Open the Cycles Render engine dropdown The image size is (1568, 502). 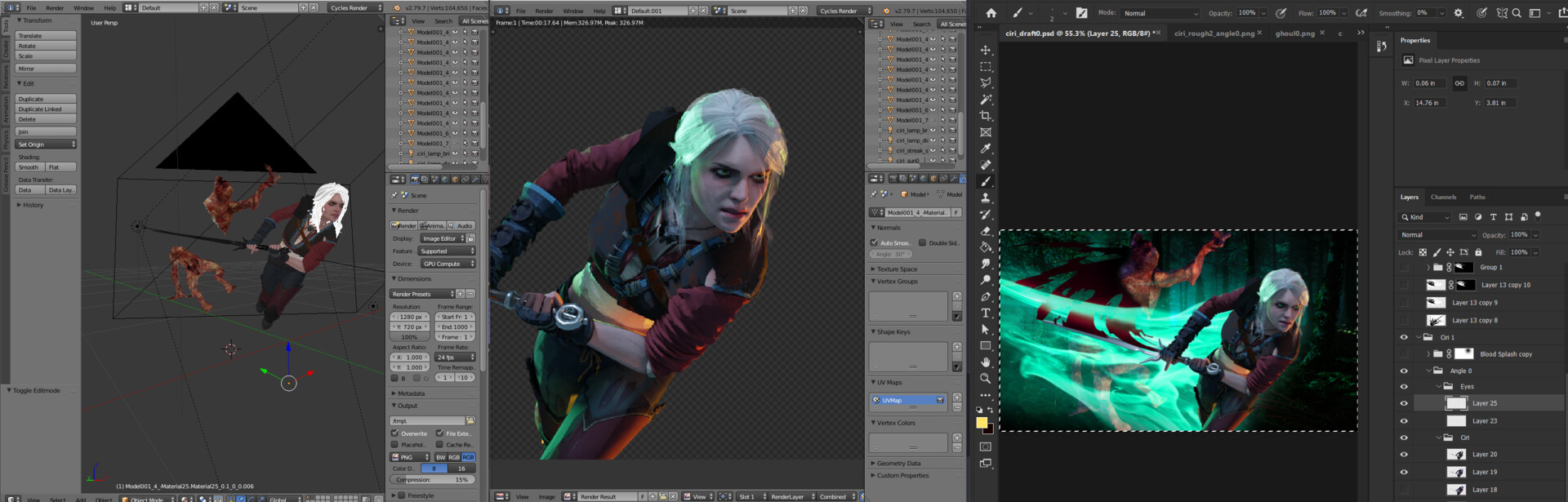(355, 8)
